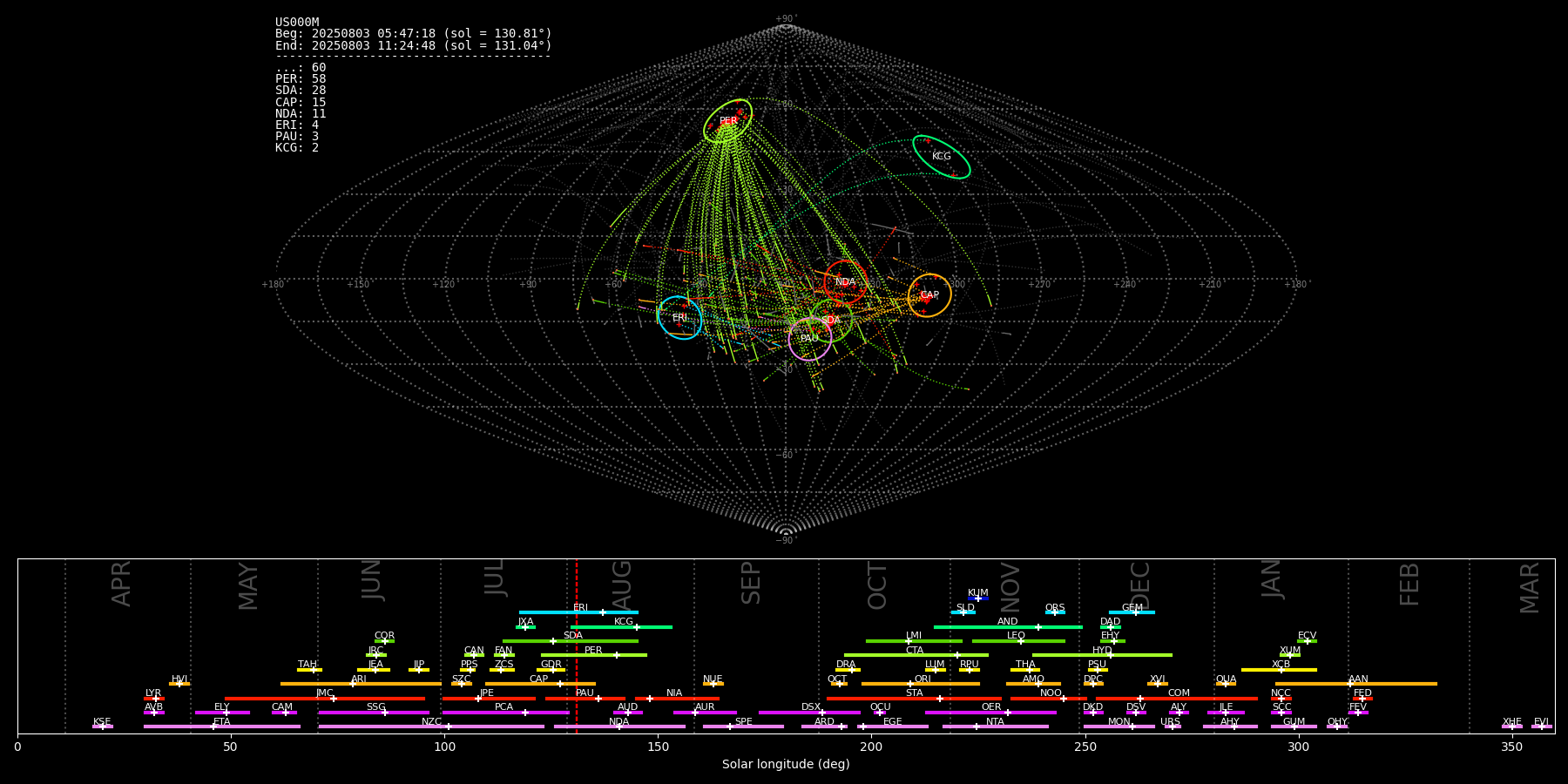Click the orange CAP activity bar in timeline
The height and width of the screenshot is (784, 1568).
click(x=540, y=684)
